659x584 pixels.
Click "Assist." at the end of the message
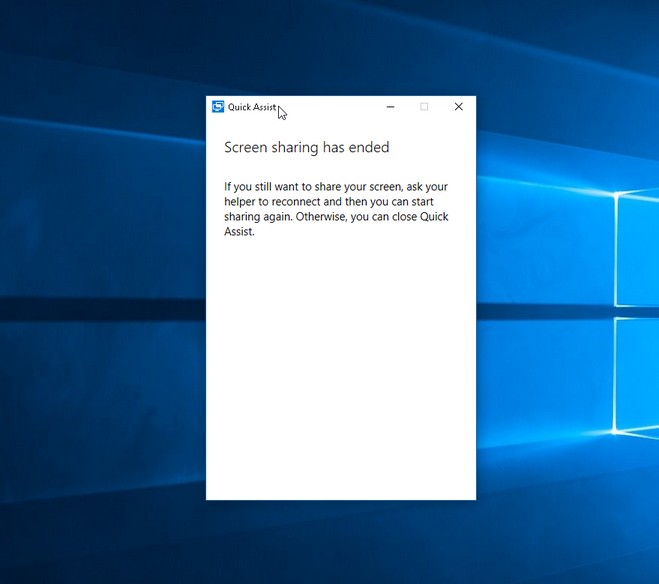point(240,231)
